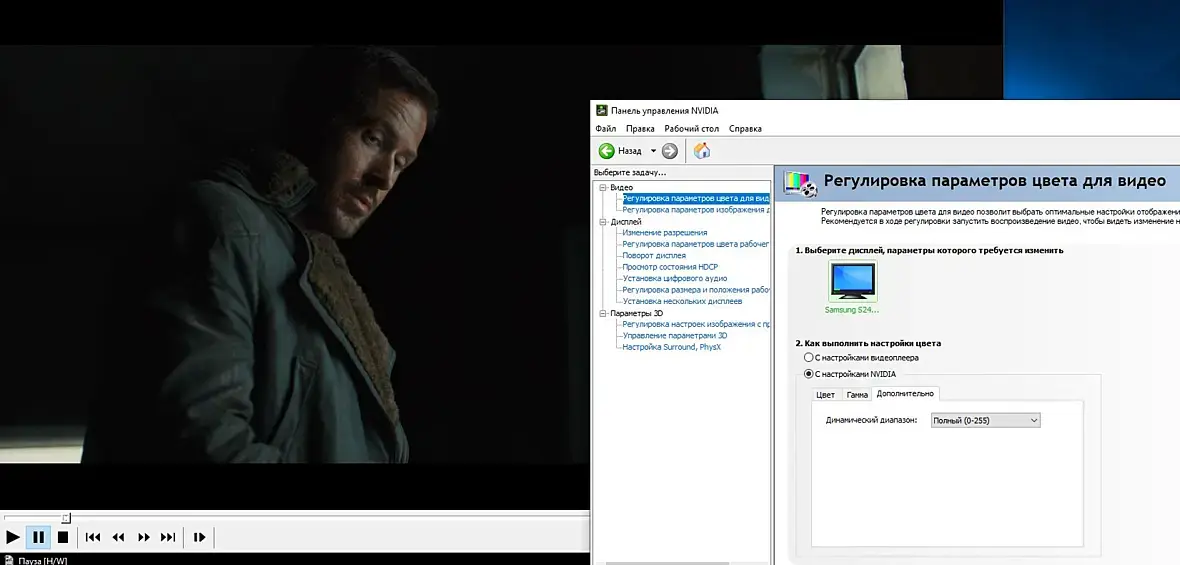Choose С настройками видеоплеера radio button
The image size is (1180, 565).
808,357
